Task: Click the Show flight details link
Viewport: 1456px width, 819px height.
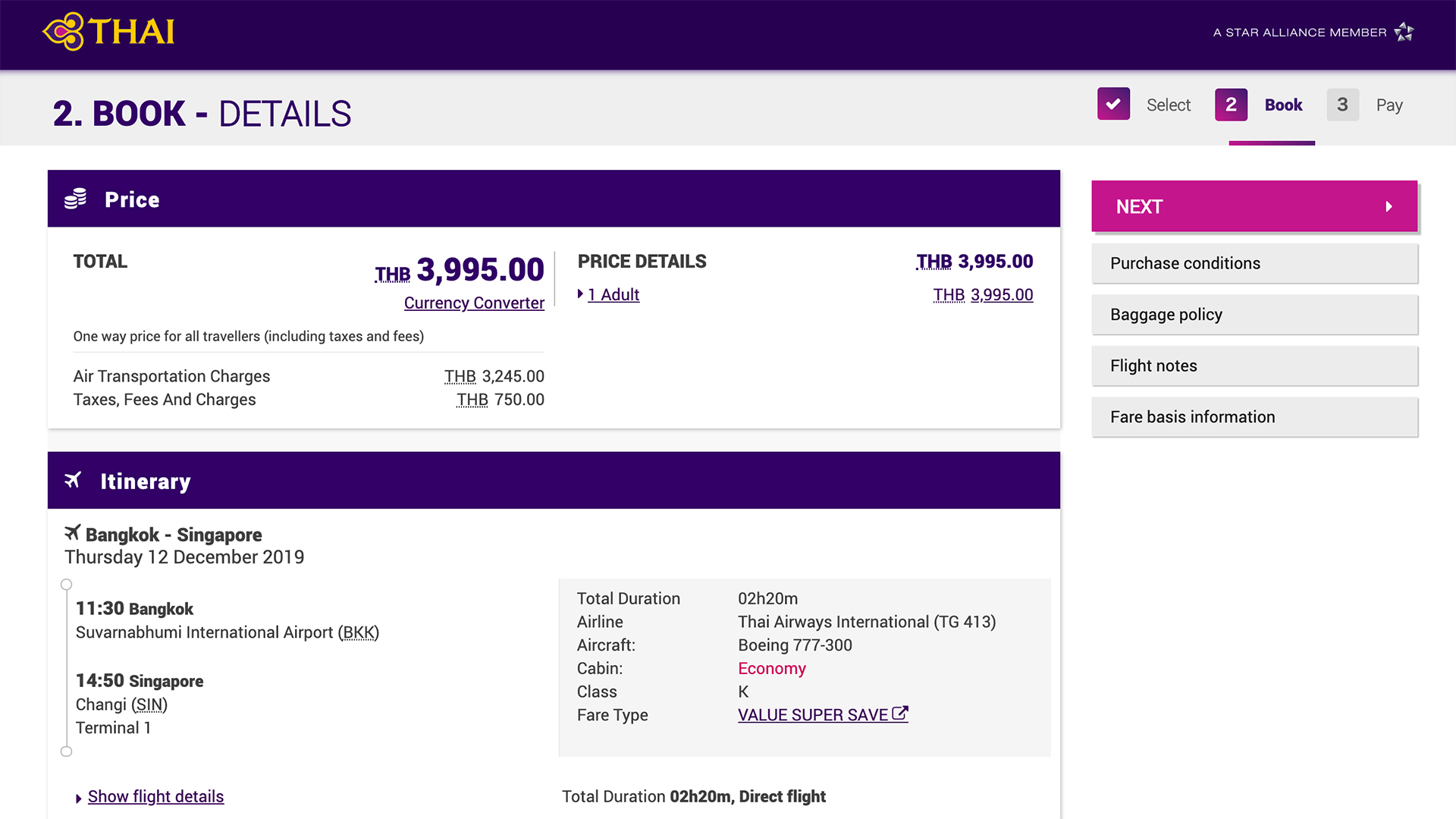Action: 155,796
